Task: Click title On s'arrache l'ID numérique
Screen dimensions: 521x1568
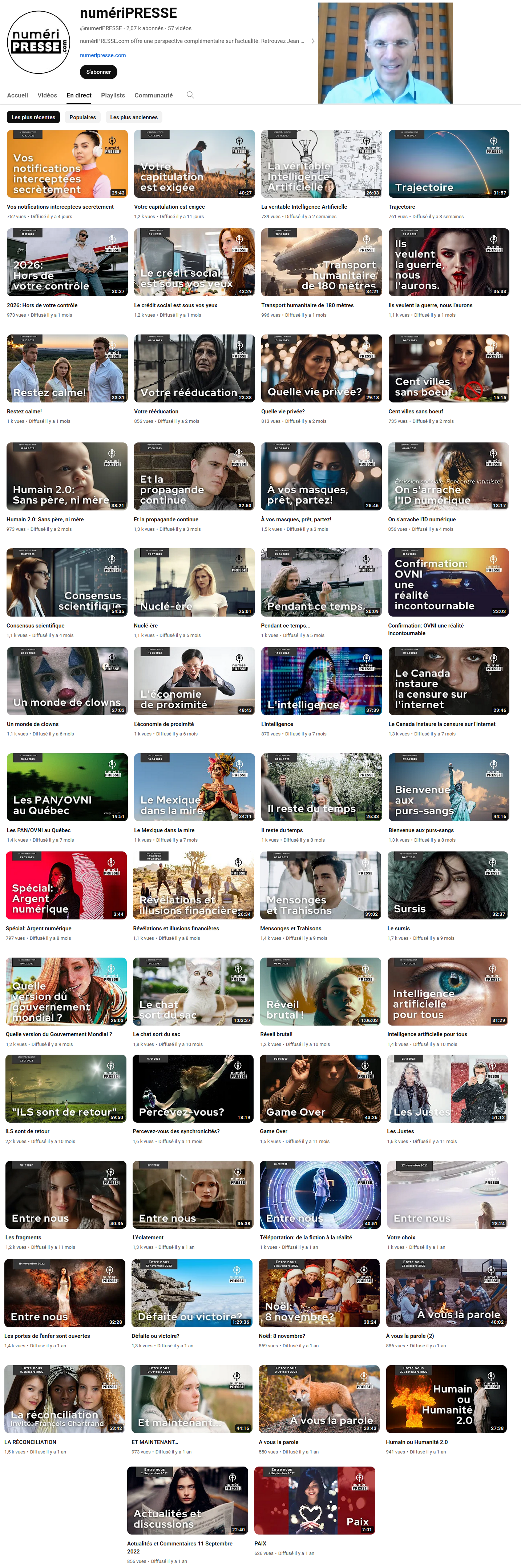Action: (422, 520)
